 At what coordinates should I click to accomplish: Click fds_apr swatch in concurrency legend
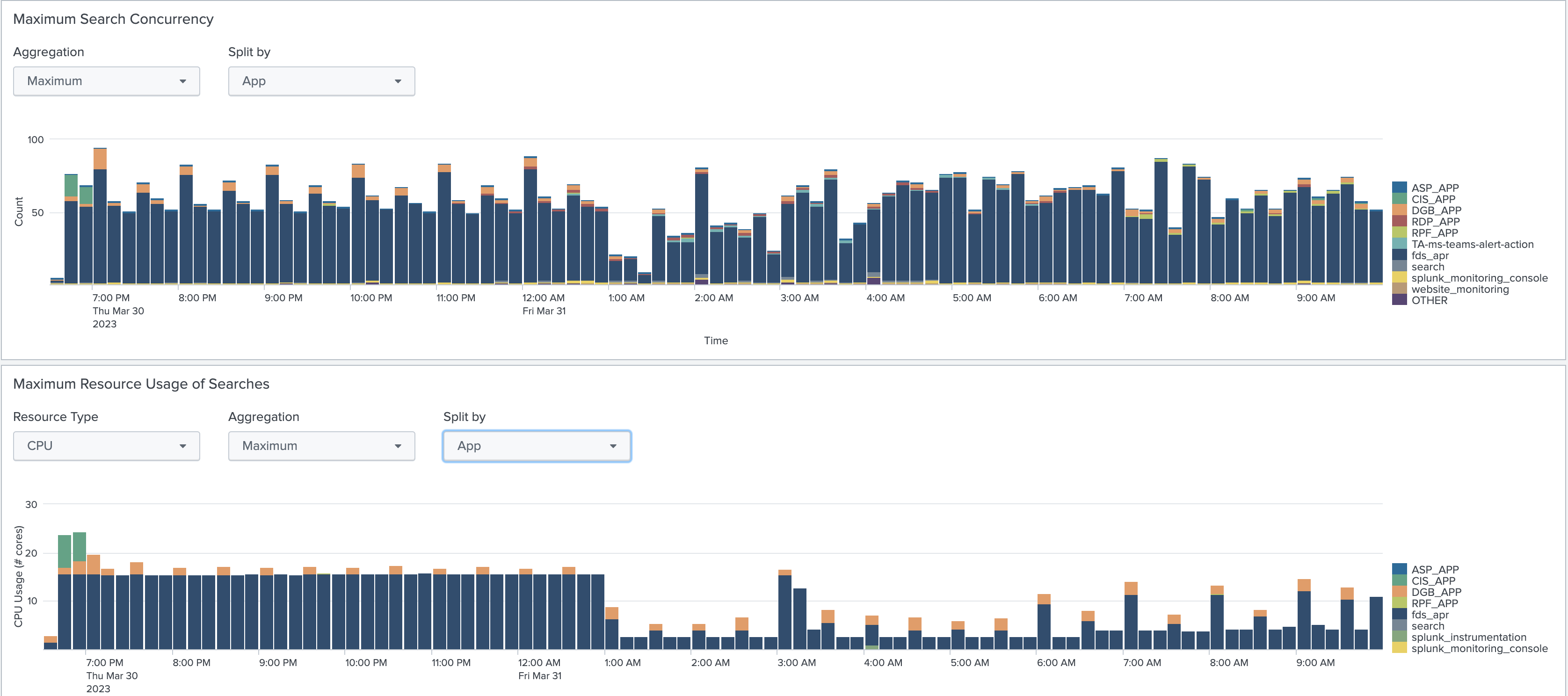pyautogui.click(x=1400, y=255)
